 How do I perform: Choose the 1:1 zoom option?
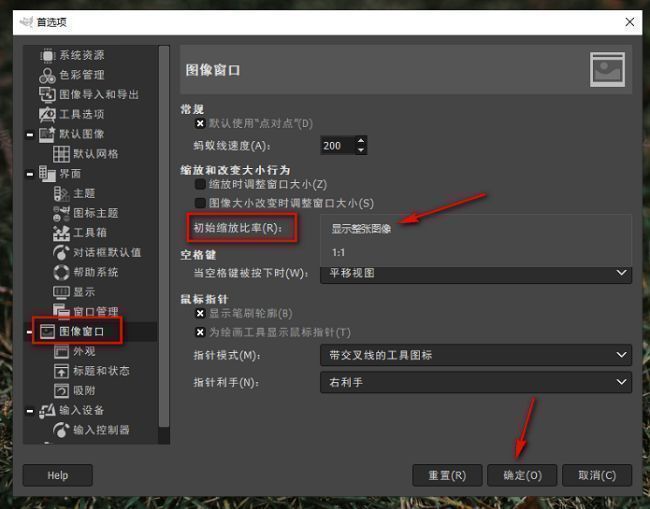[339, 253]
